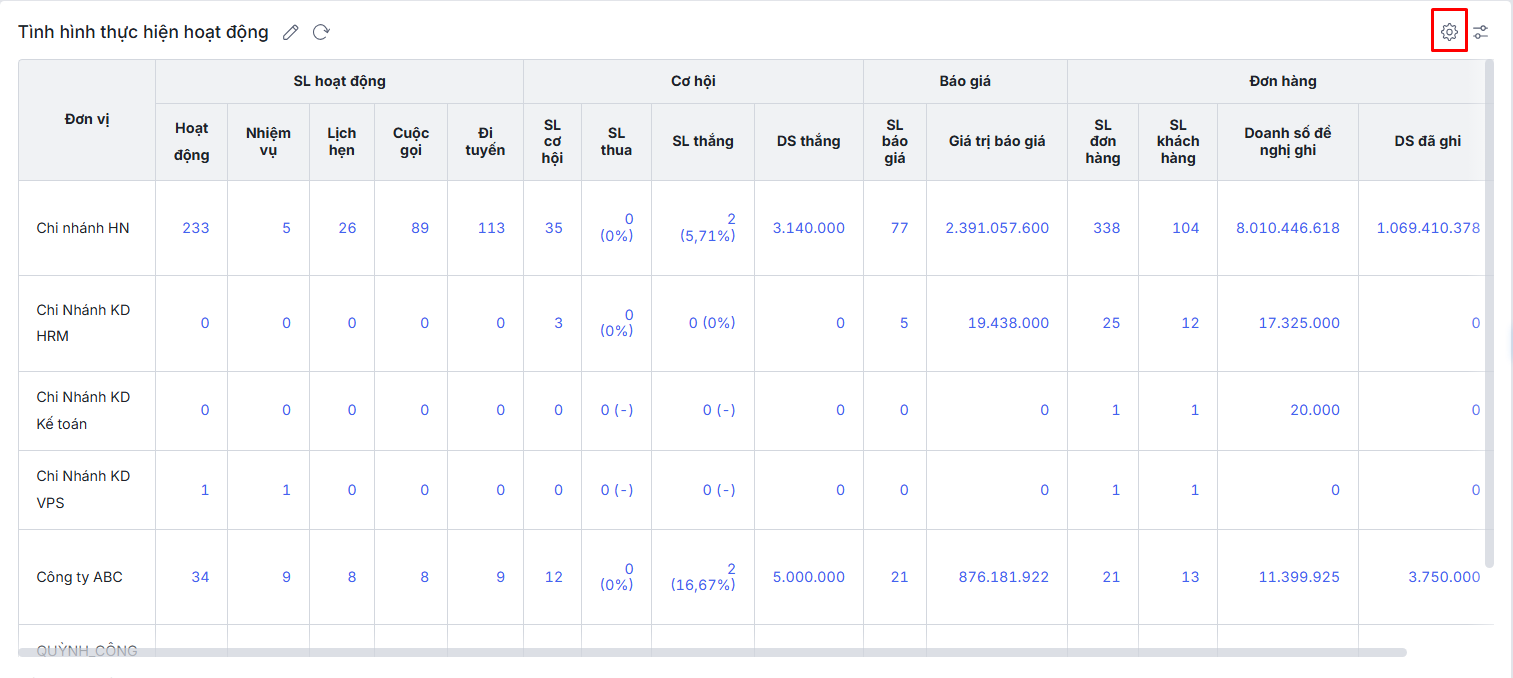Open Chi nhánh HN order count 338
Image resolution: width=1513 pixels, height=678 pixels.
click(1106, 228)
